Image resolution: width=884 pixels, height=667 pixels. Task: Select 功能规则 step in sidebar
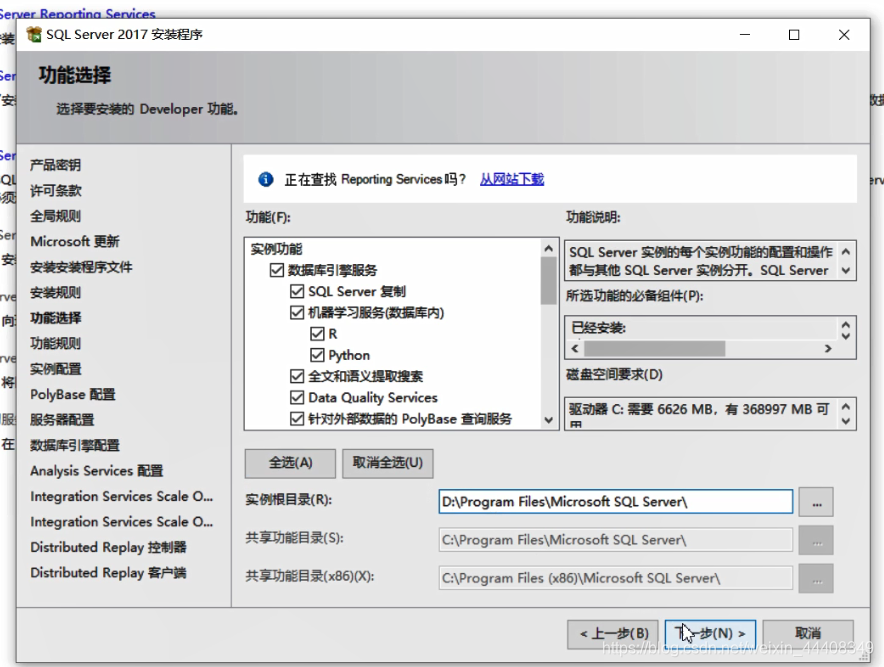click(55, 343)
